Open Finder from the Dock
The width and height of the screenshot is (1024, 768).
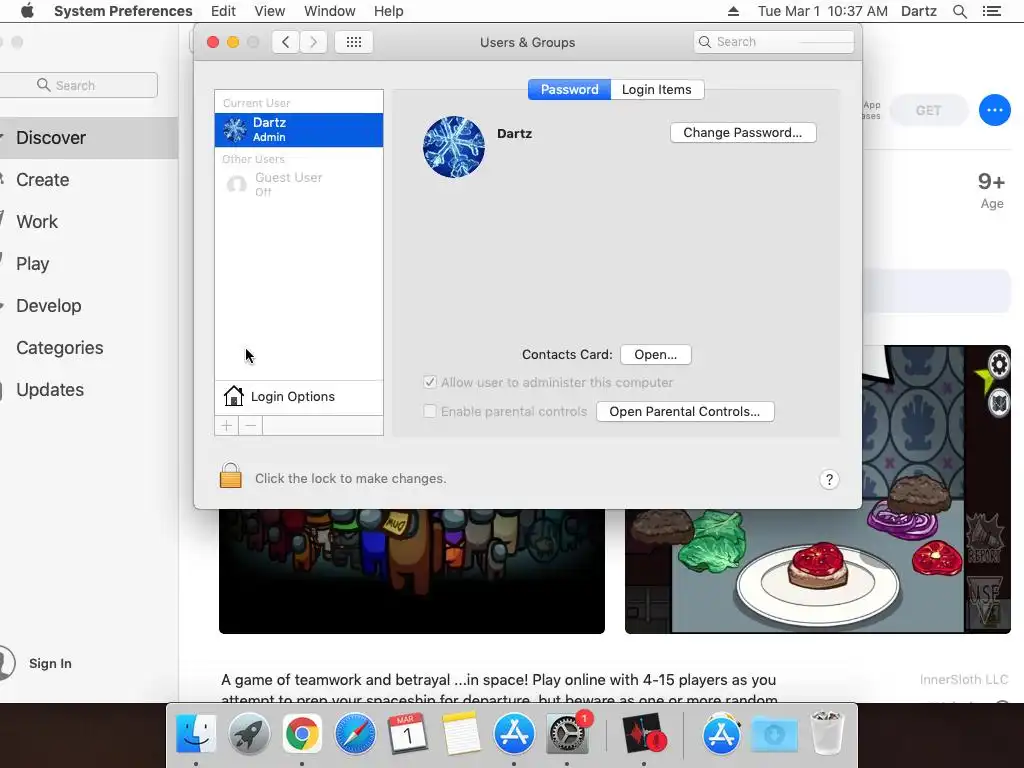point(196,734)
